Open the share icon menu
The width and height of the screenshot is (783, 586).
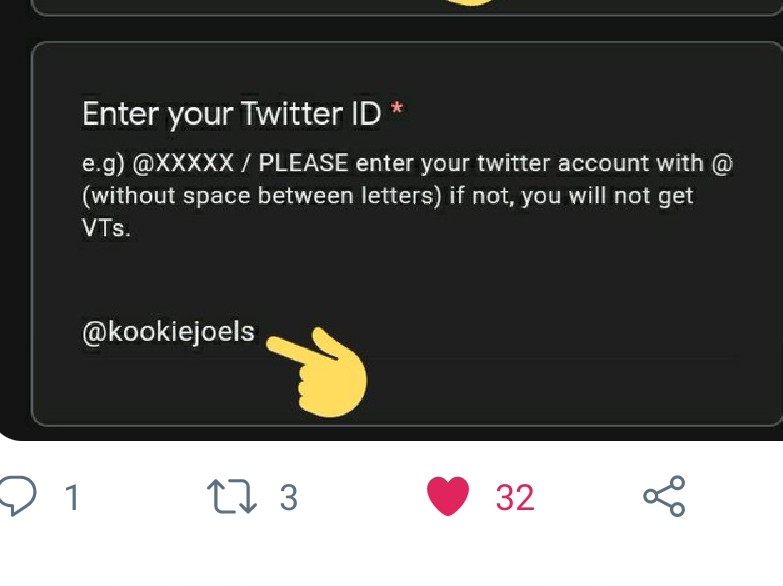coord(664,496)
